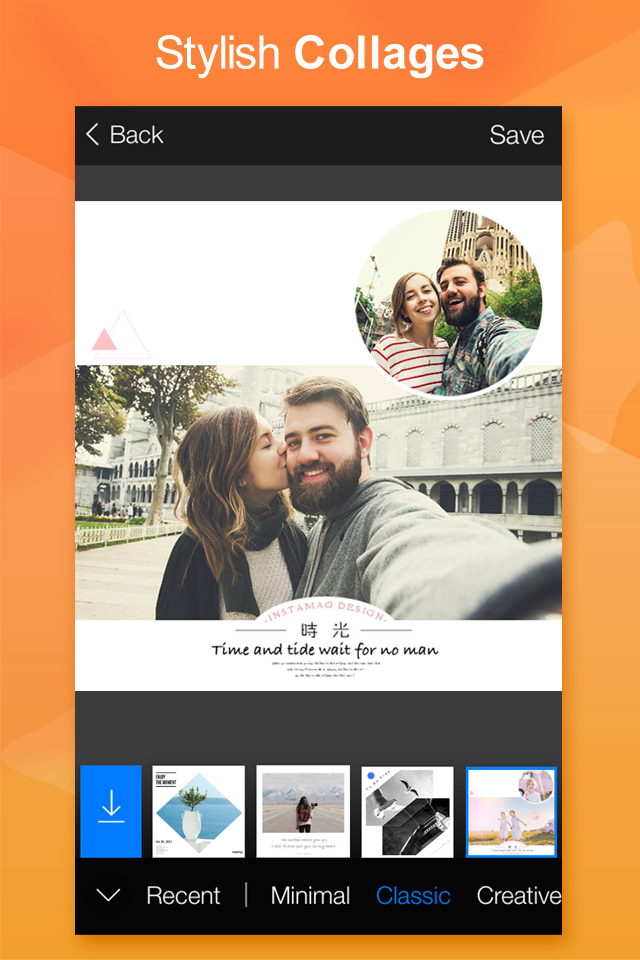Select the diamond vase template thumbnail
The image size is (640, 960).
[x=198, y=811]
